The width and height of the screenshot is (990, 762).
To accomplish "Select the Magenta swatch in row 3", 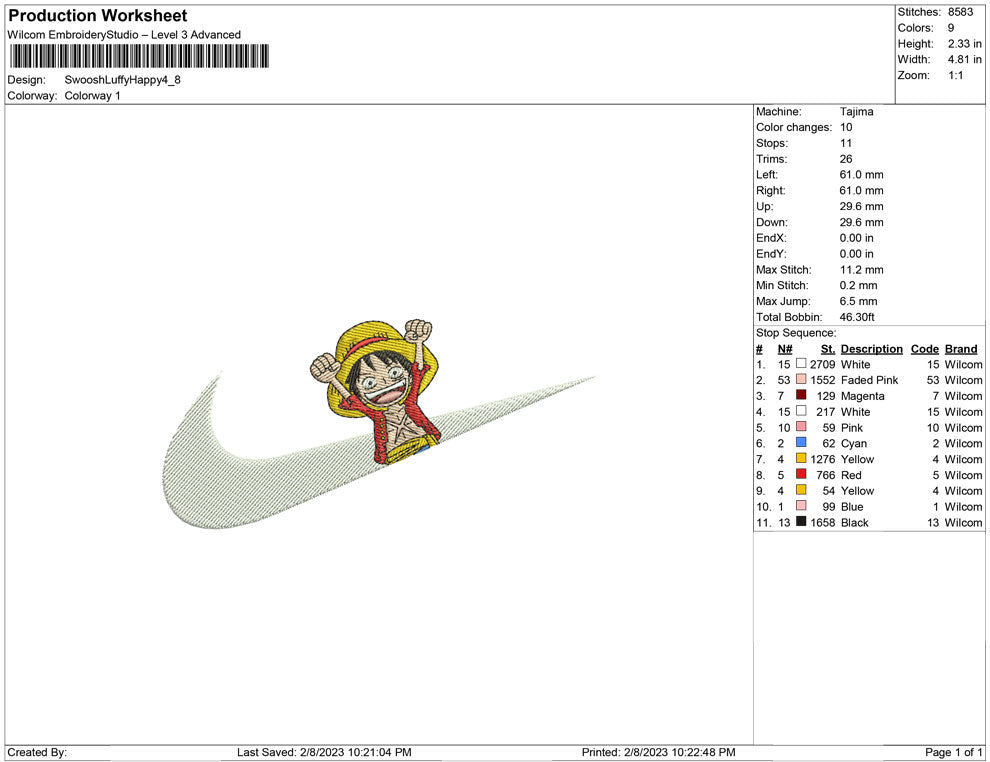I will tap(800, 396).
